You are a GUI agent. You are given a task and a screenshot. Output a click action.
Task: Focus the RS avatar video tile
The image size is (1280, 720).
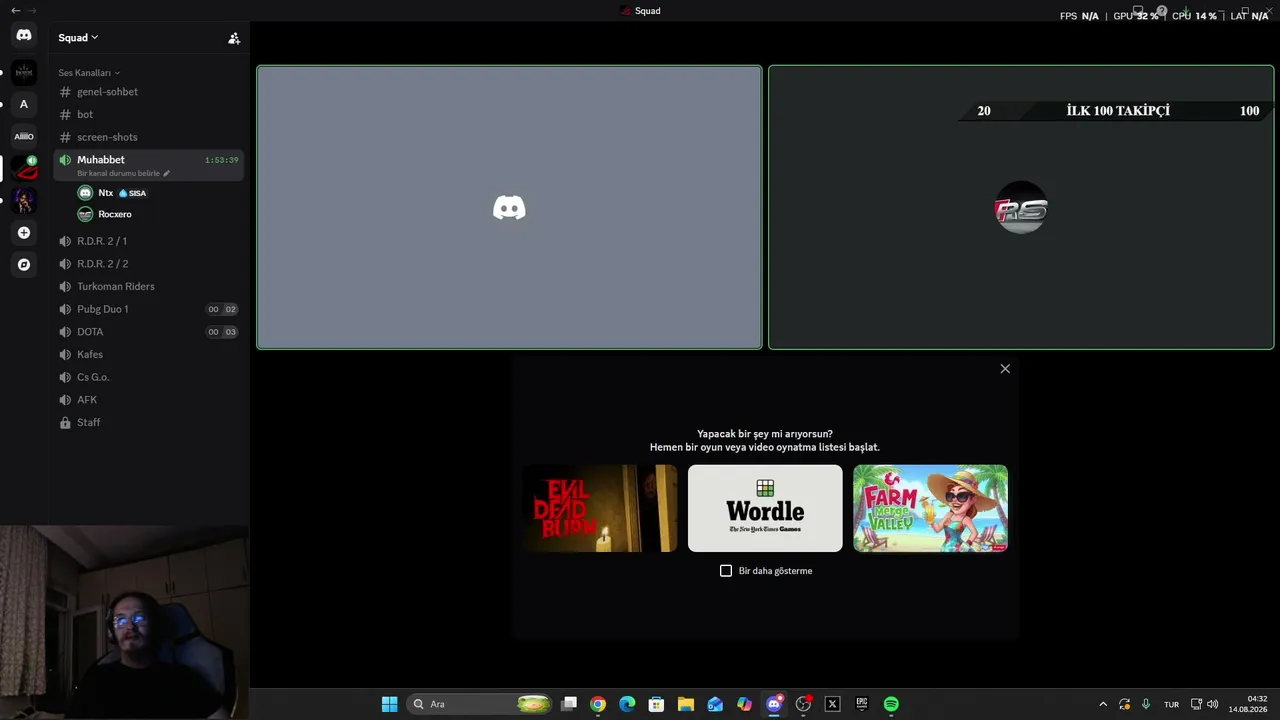[x=1021, y=207]
